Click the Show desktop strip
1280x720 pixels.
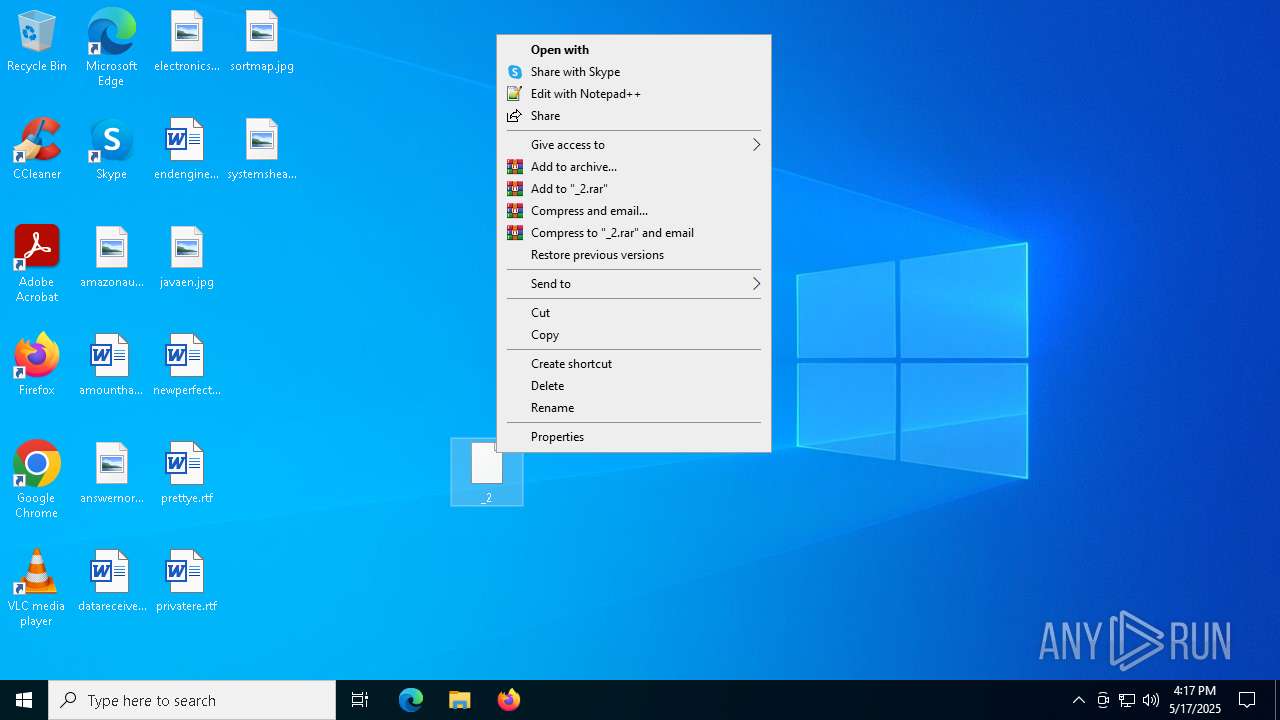[1277, 700]
